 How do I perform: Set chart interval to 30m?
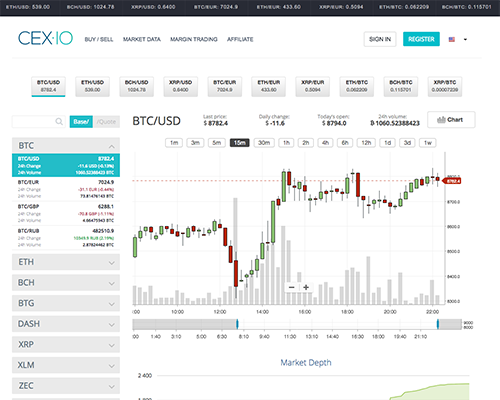pyautogui.click(x=264, y=143)
